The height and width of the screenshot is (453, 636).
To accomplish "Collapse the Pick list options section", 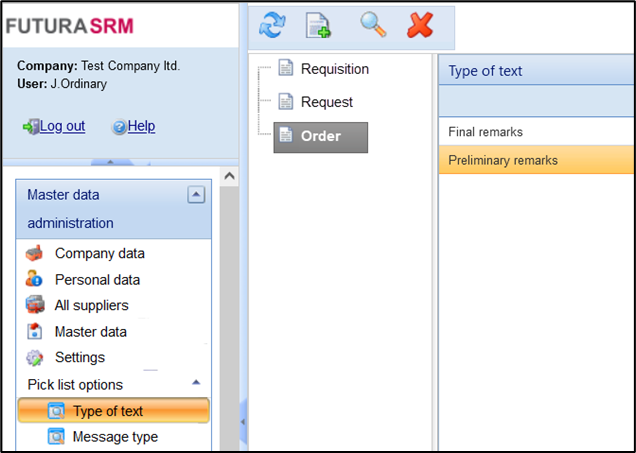I will [196, 383].
